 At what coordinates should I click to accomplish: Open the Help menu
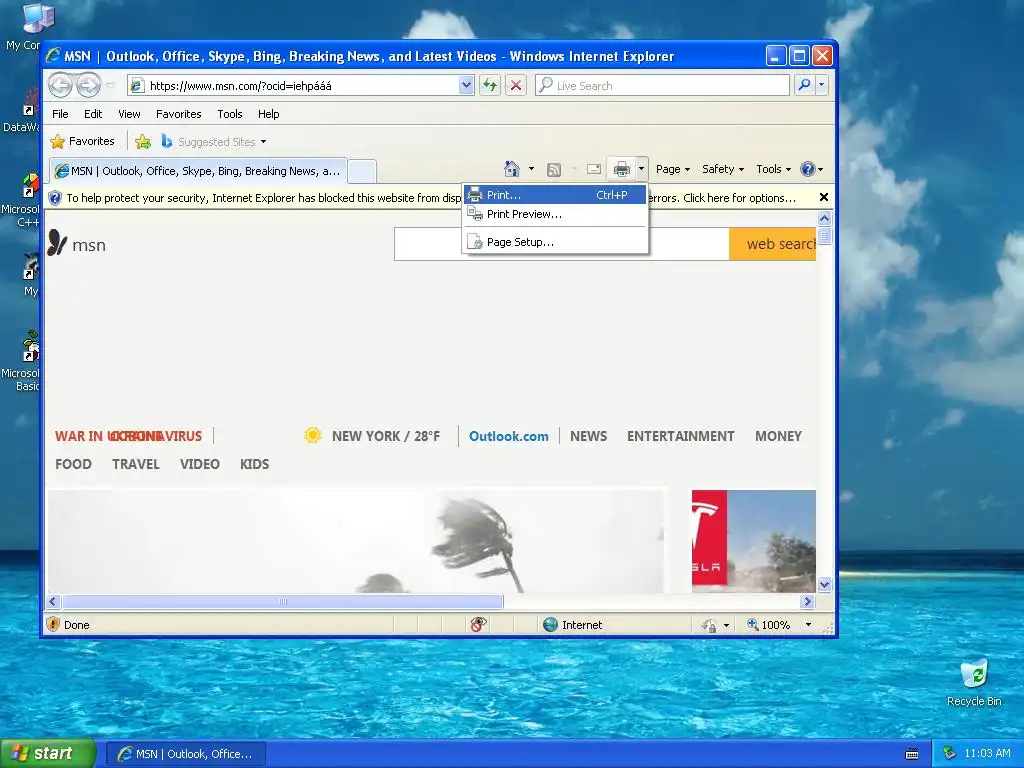[x=268, y=114]
